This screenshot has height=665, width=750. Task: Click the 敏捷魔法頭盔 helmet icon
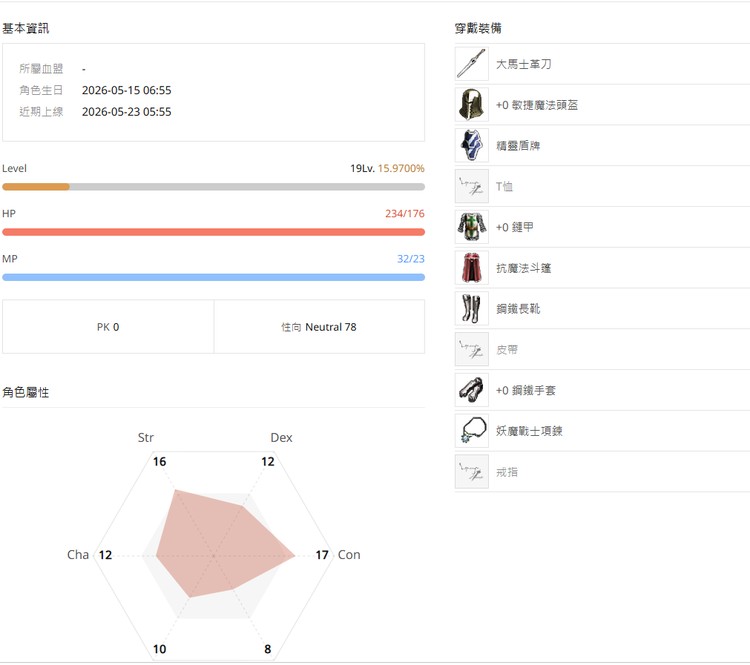point(472,104)
